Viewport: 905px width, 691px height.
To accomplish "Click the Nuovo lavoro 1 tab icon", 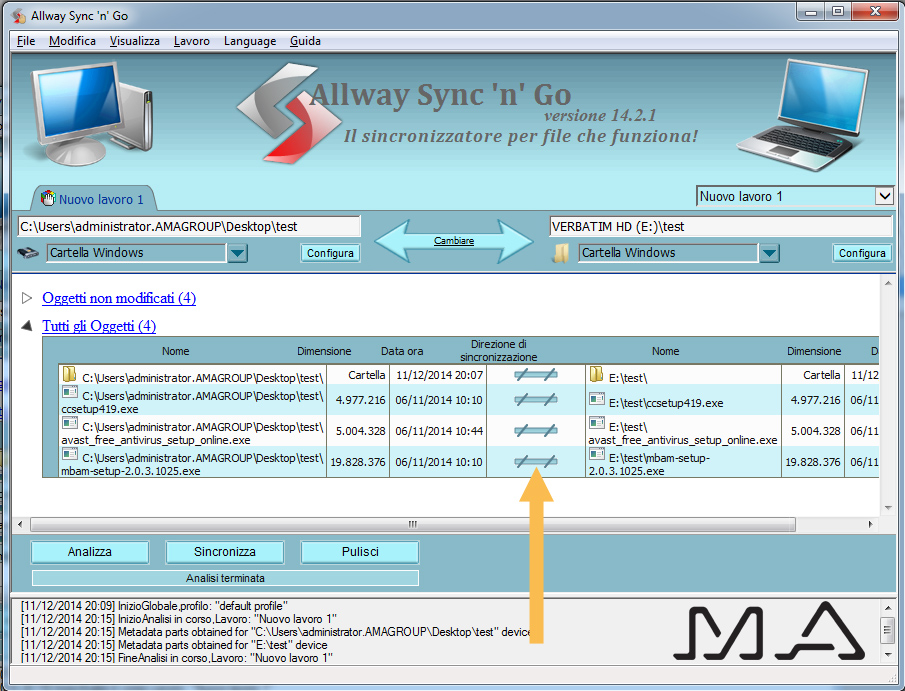I will (x=48, y=199).
